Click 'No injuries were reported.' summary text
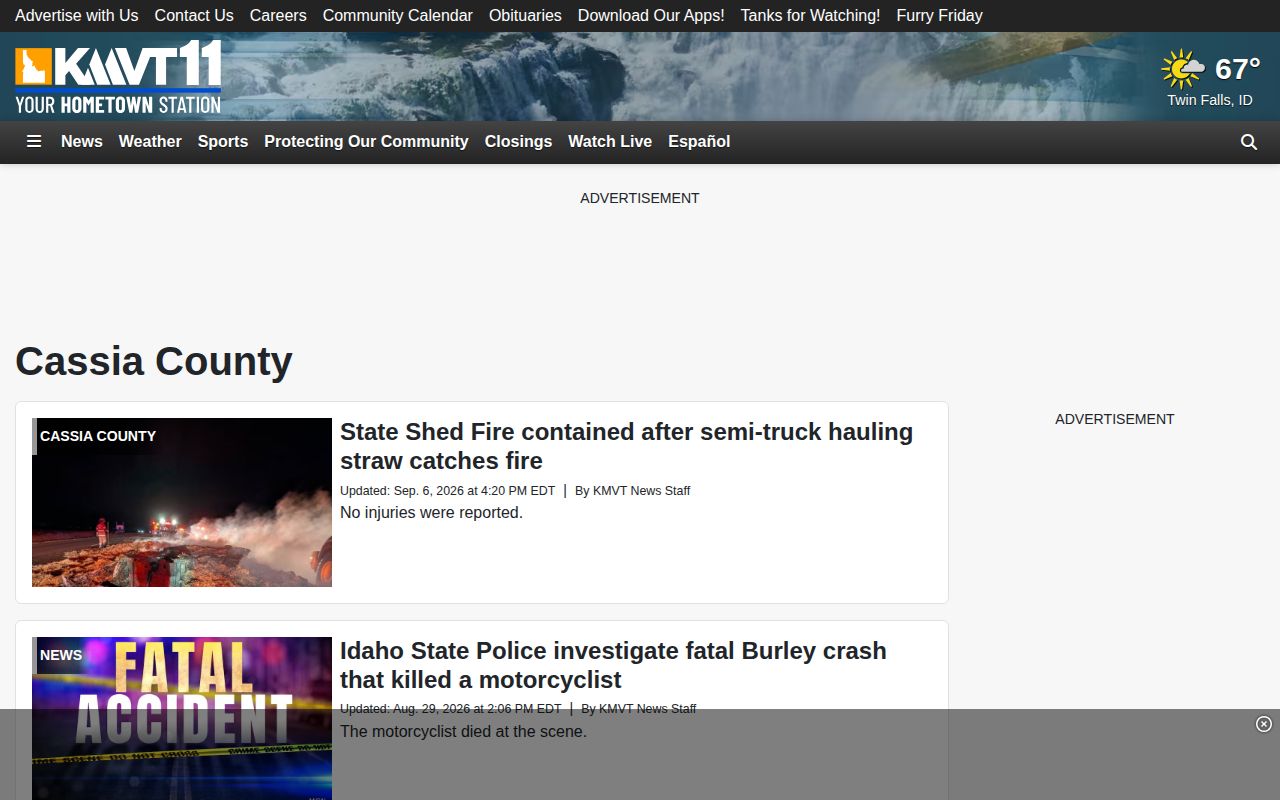 click(431, 513)
